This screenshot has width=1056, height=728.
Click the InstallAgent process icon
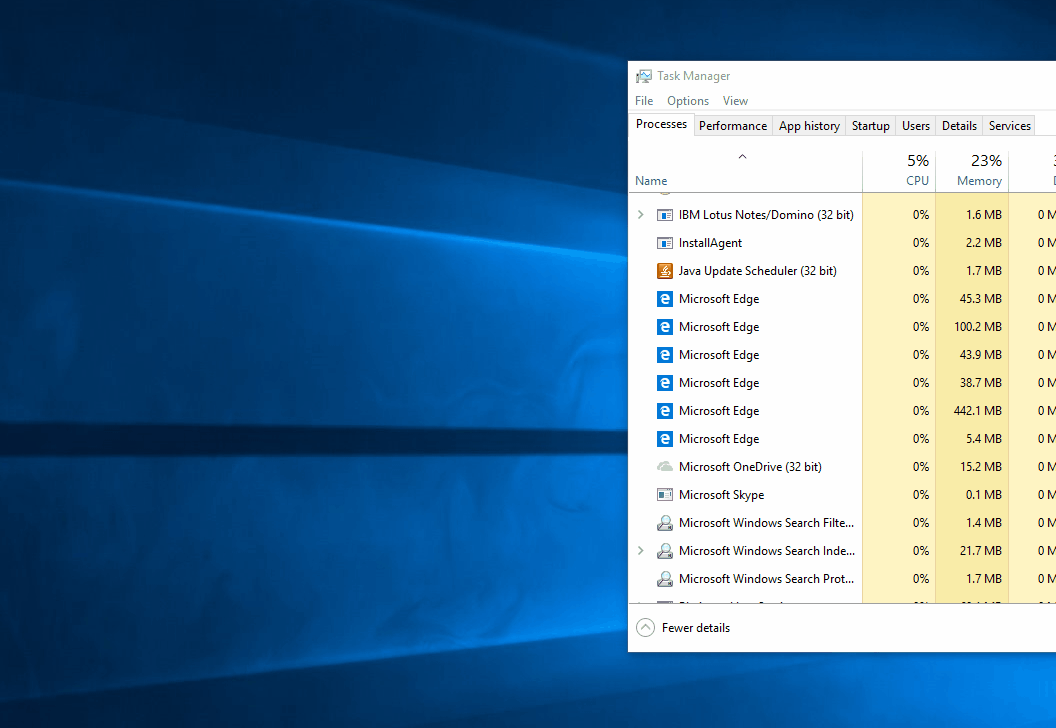click(665, 243)
